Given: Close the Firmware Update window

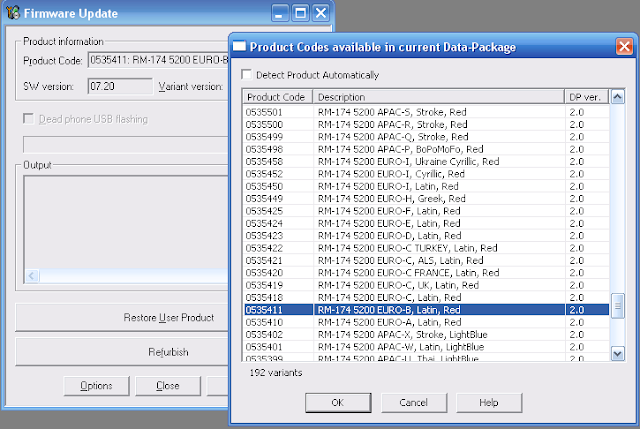Looking at the screenshot, I should click(321, 13).
